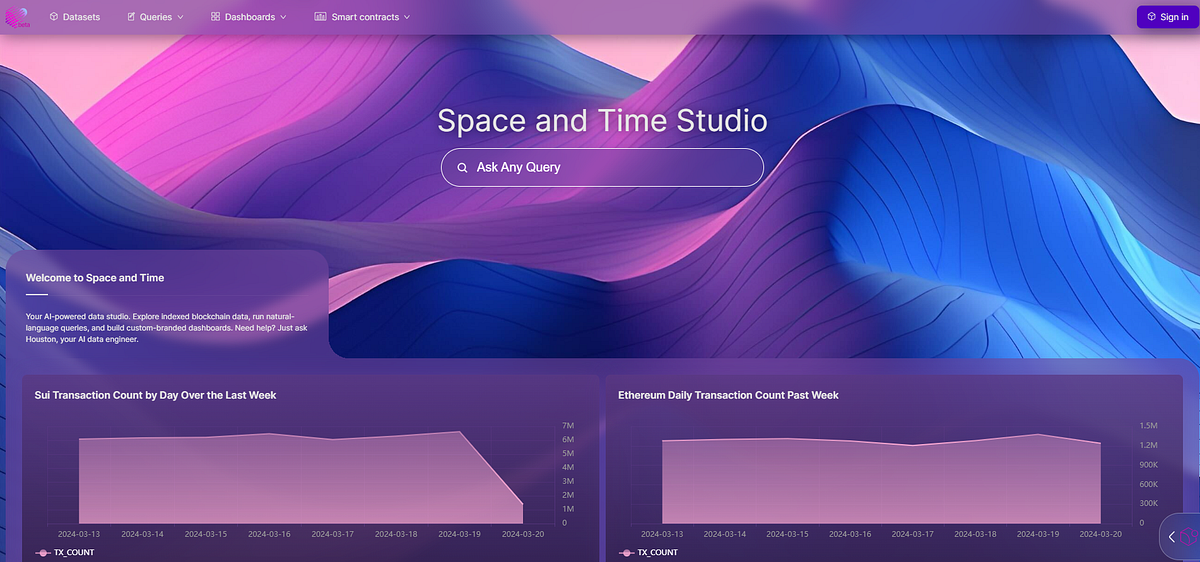Click the Space and Time beta logo
Screen dimensions: 1200x562
click(x=19, y=17)
